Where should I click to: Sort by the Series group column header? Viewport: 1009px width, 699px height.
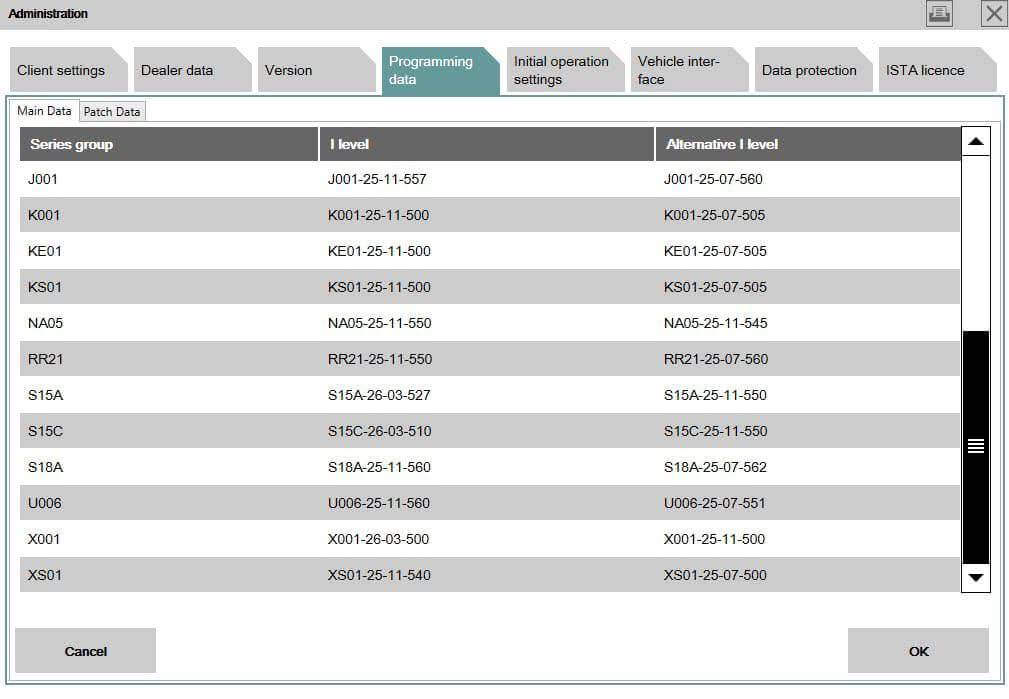point(168,144)
